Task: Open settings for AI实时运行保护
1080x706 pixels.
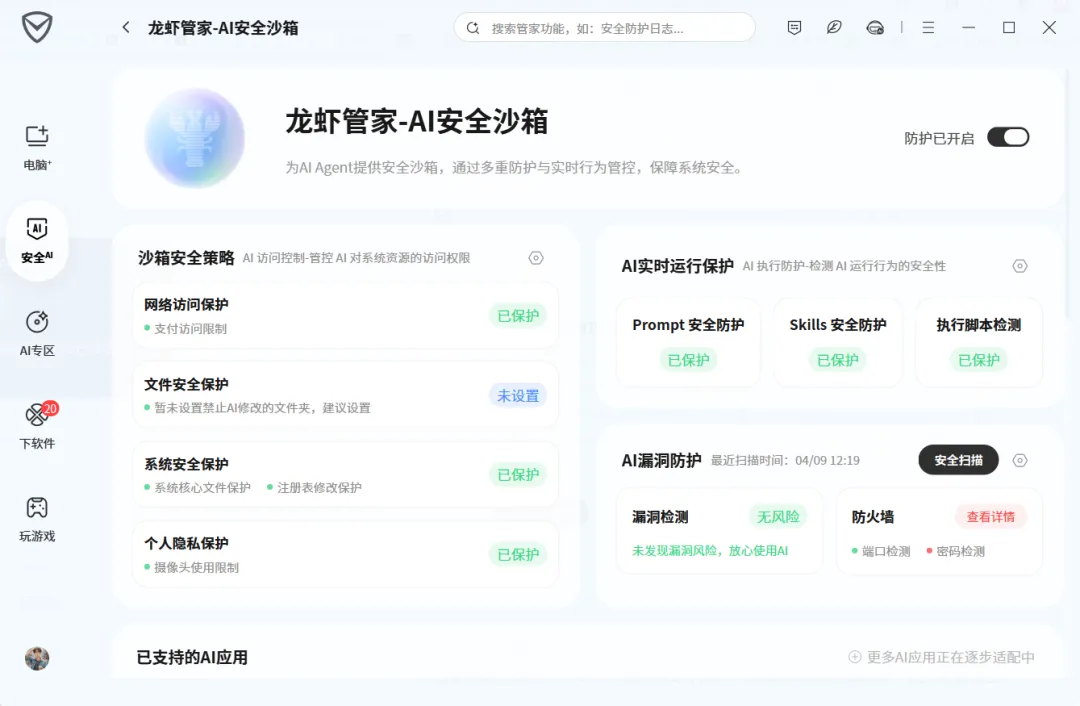Action: pyautogui.click(x=1020, y=266)
